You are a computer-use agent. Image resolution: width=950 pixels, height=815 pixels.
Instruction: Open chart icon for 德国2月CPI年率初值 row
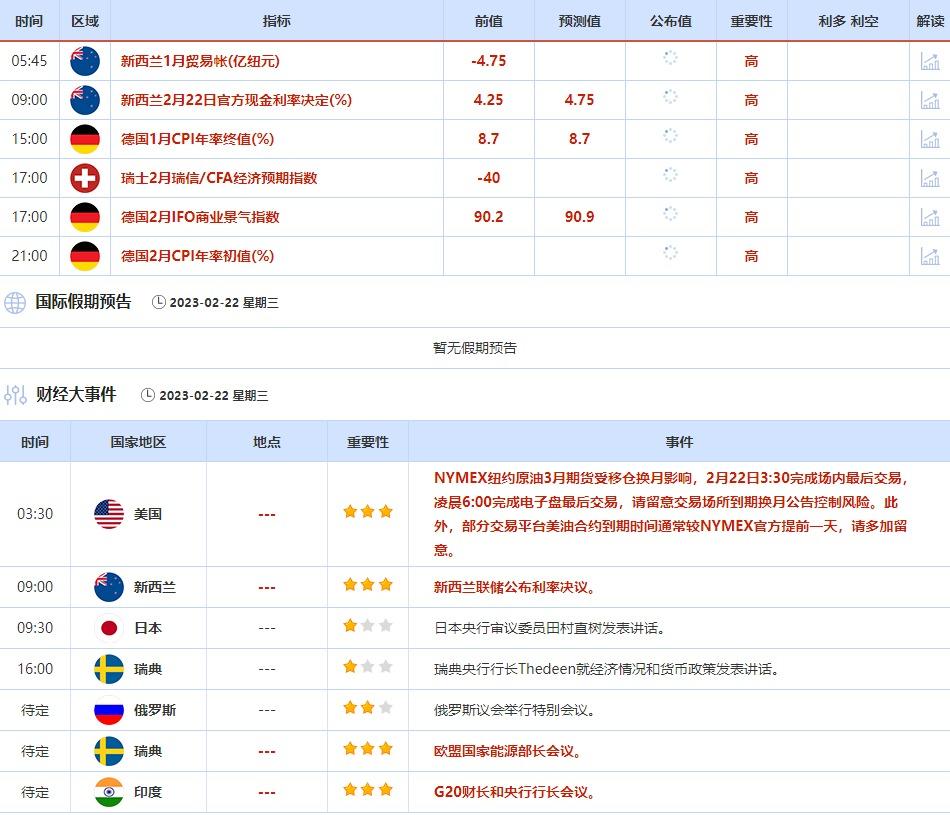[929, 256]
